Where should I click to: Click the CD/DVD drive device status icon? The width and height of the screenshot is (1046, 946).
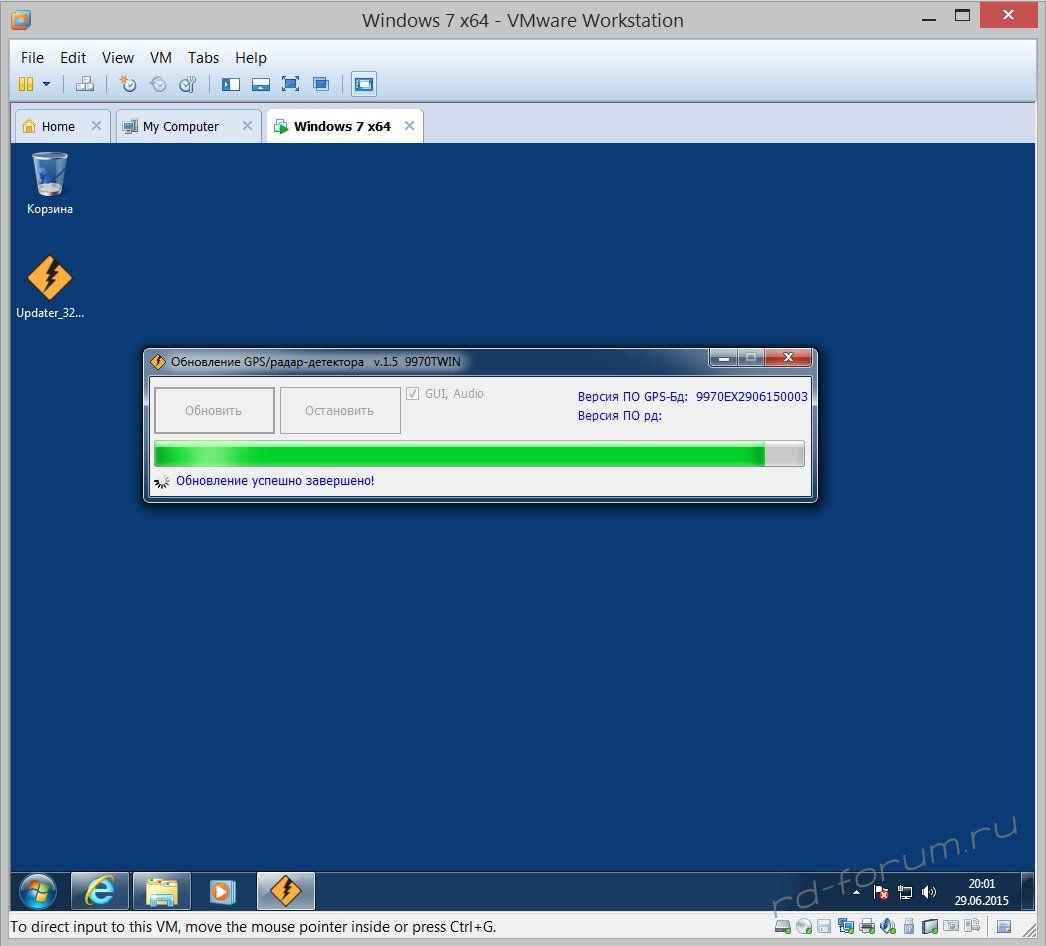tap(804, 927)
